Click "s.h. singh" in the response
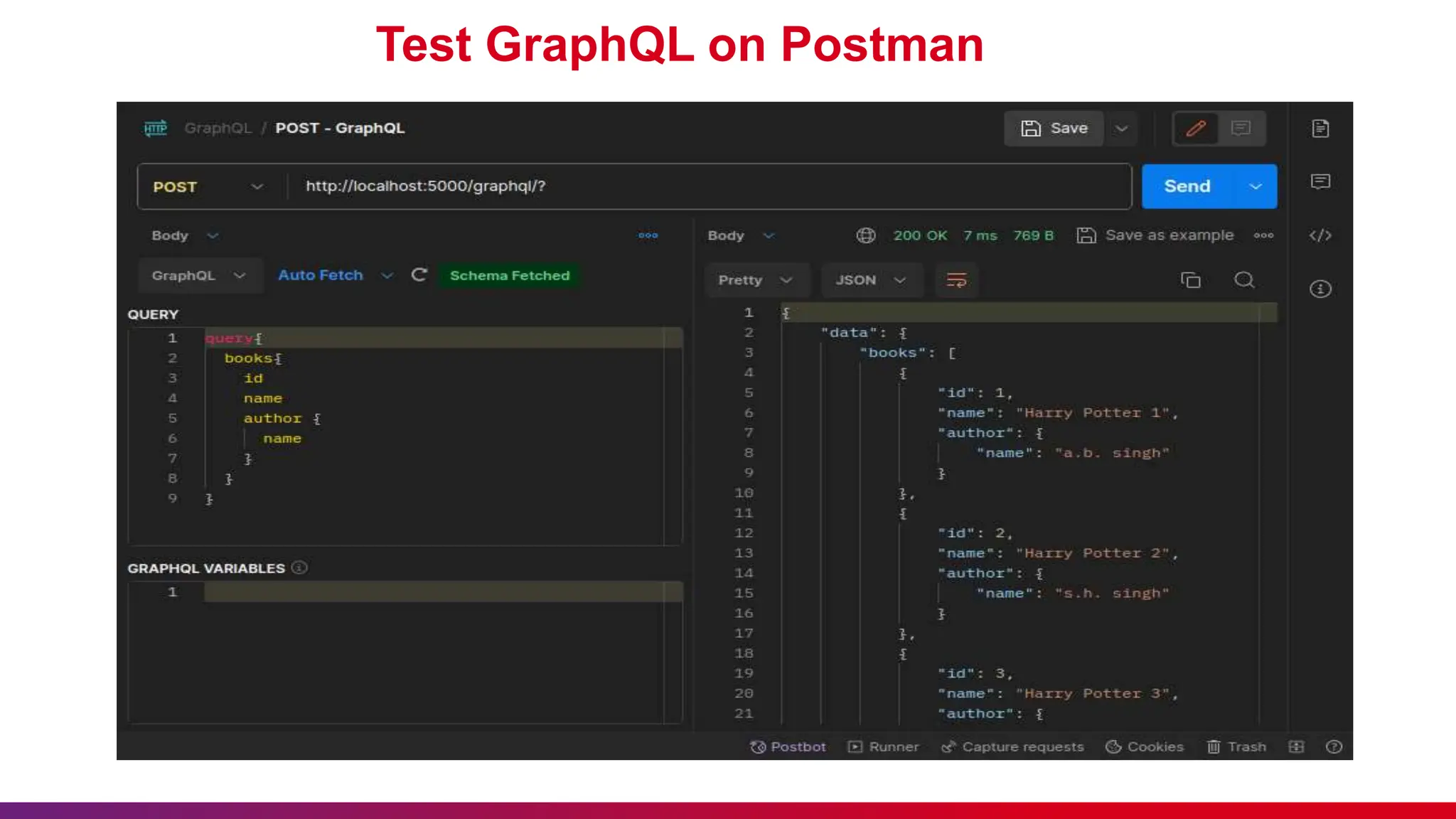The width and height of the screenshot is (1456, 819). 1112,593
